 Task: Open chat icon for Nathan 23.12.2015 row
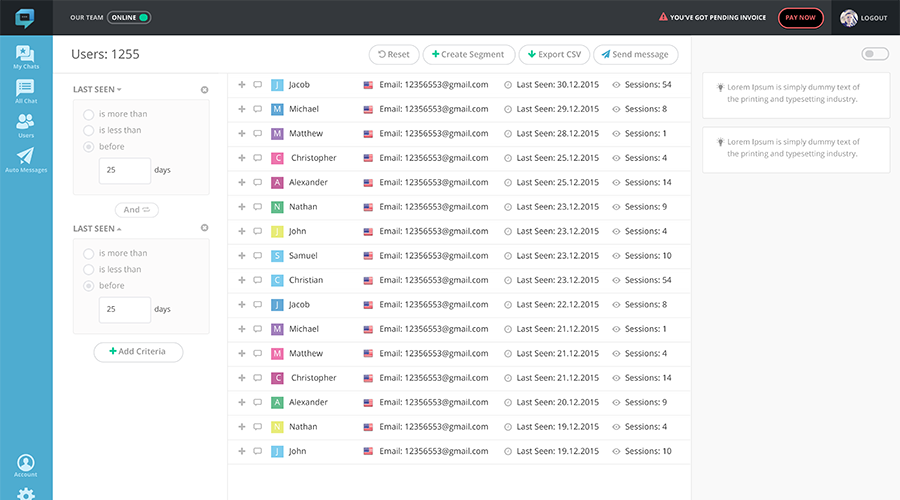258,207
